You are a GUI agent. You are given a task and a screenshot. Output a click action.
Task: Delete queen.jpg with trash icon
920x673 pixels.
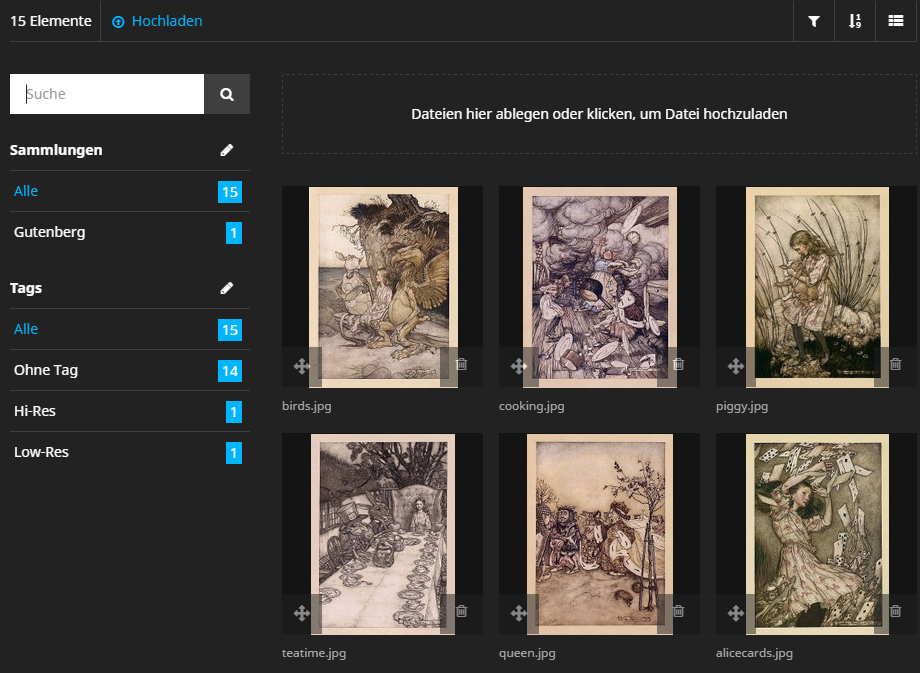679,611
